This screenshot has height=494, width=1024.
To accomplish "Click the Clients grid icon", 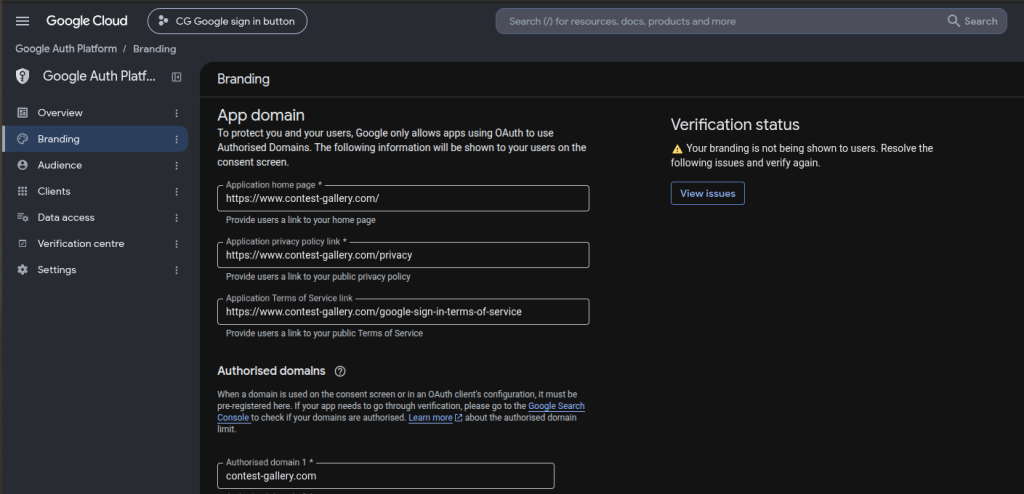I will click(23, 191).
